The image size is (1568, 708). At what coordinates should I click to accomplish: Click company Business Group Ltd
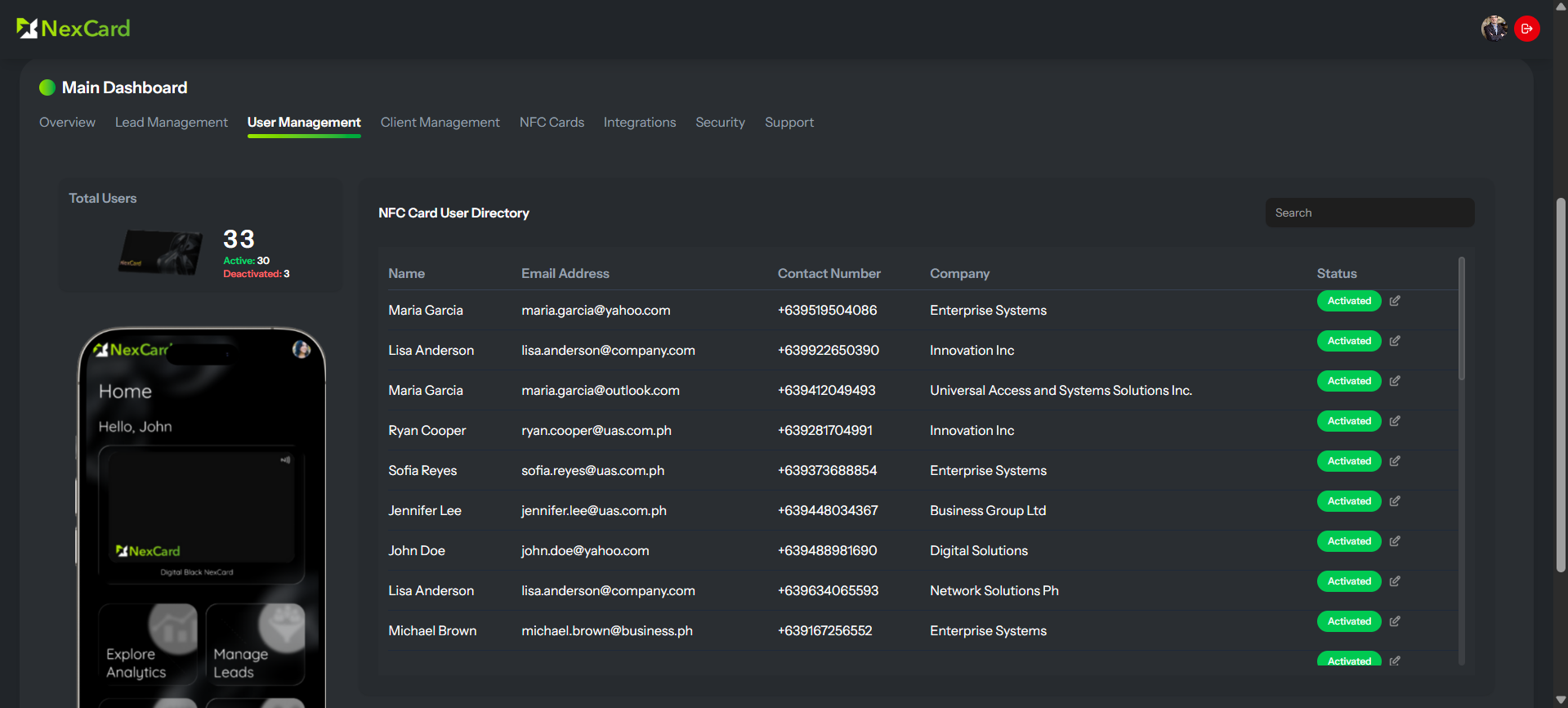pos(988,510)
